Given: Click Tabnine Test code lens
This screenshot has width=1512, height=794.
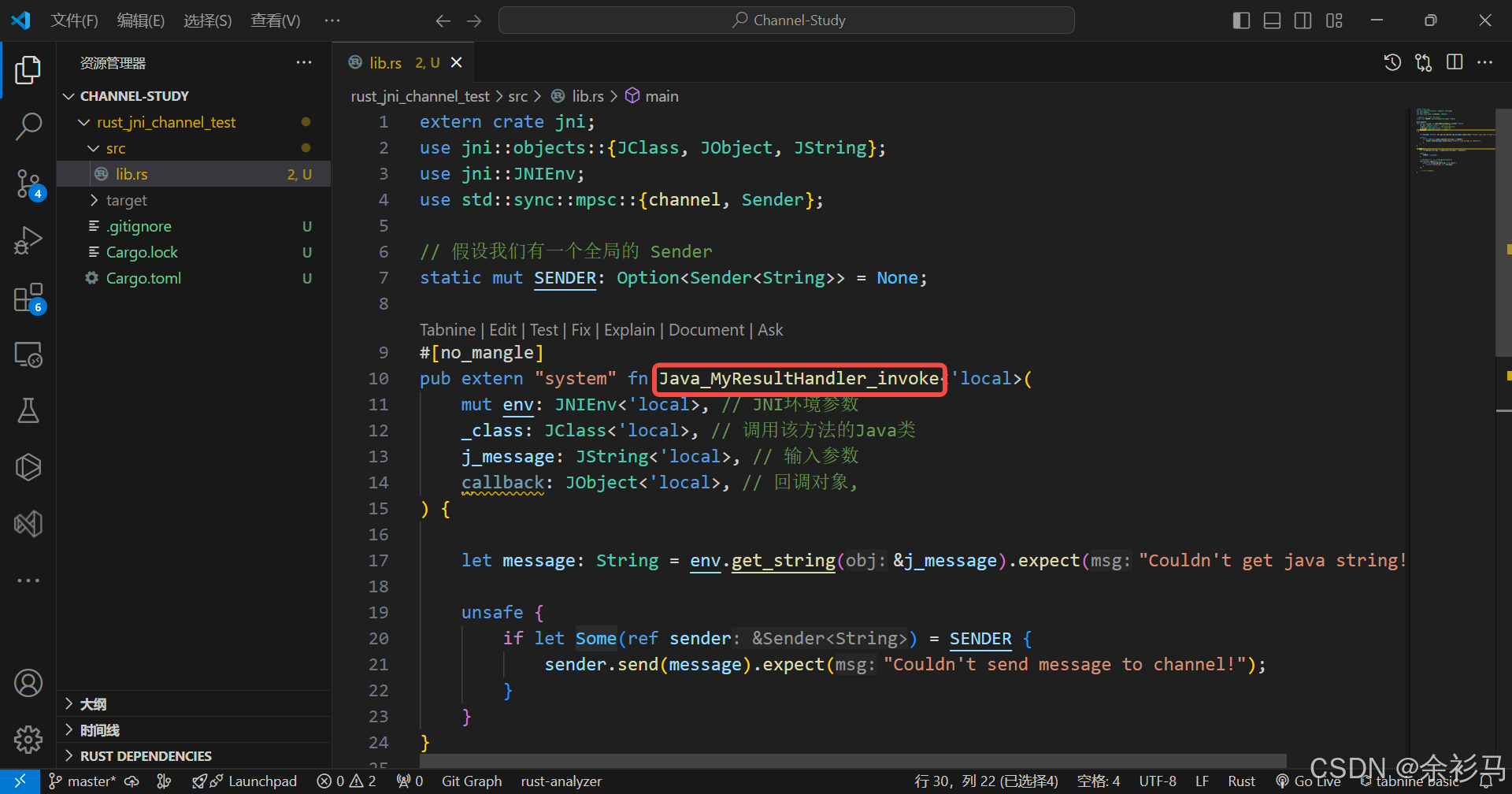Looking at the screenshot, I should 543,330.
